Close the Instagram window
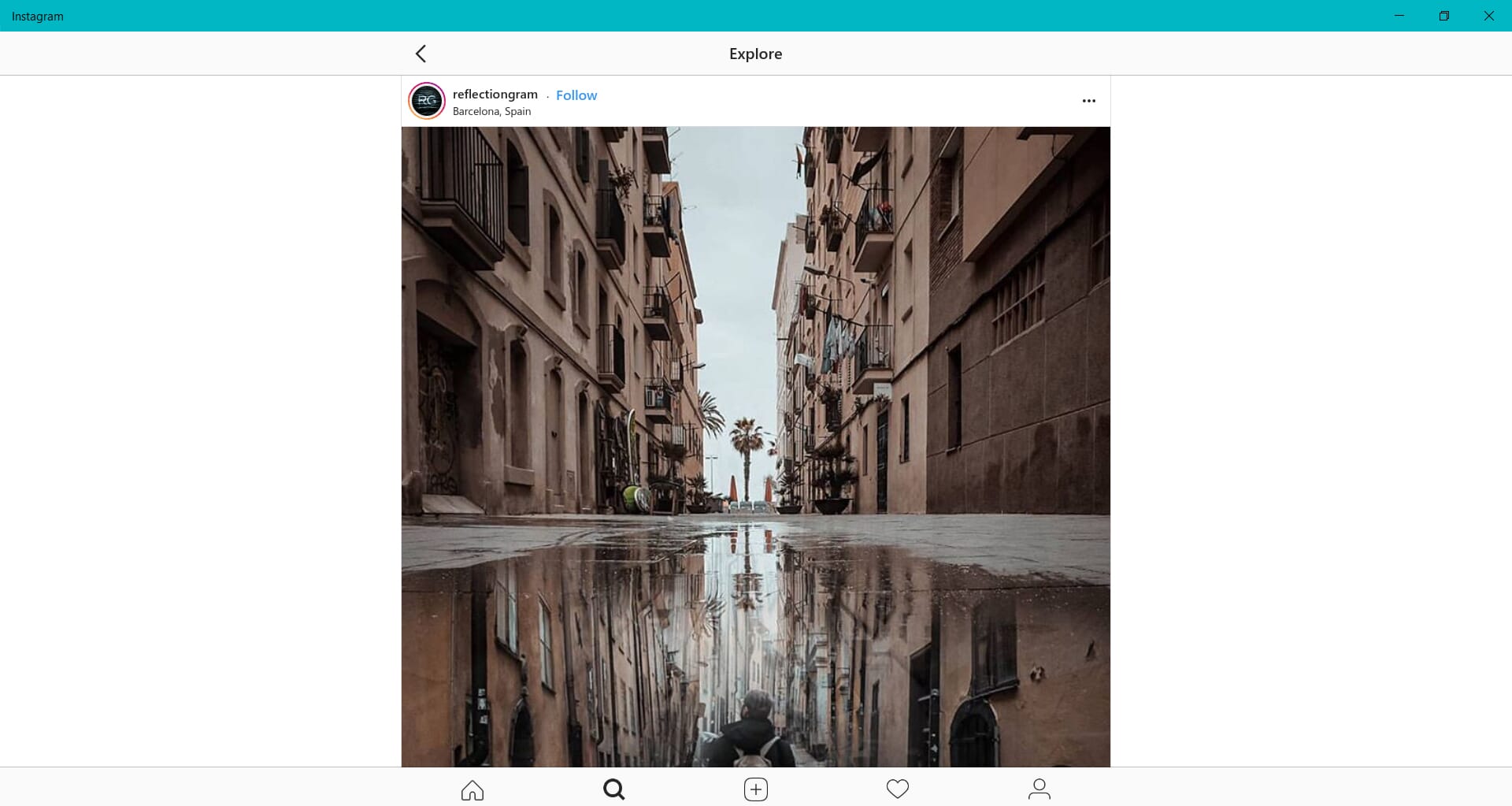Screen dimensions: 1512x806 (1489, 16)
